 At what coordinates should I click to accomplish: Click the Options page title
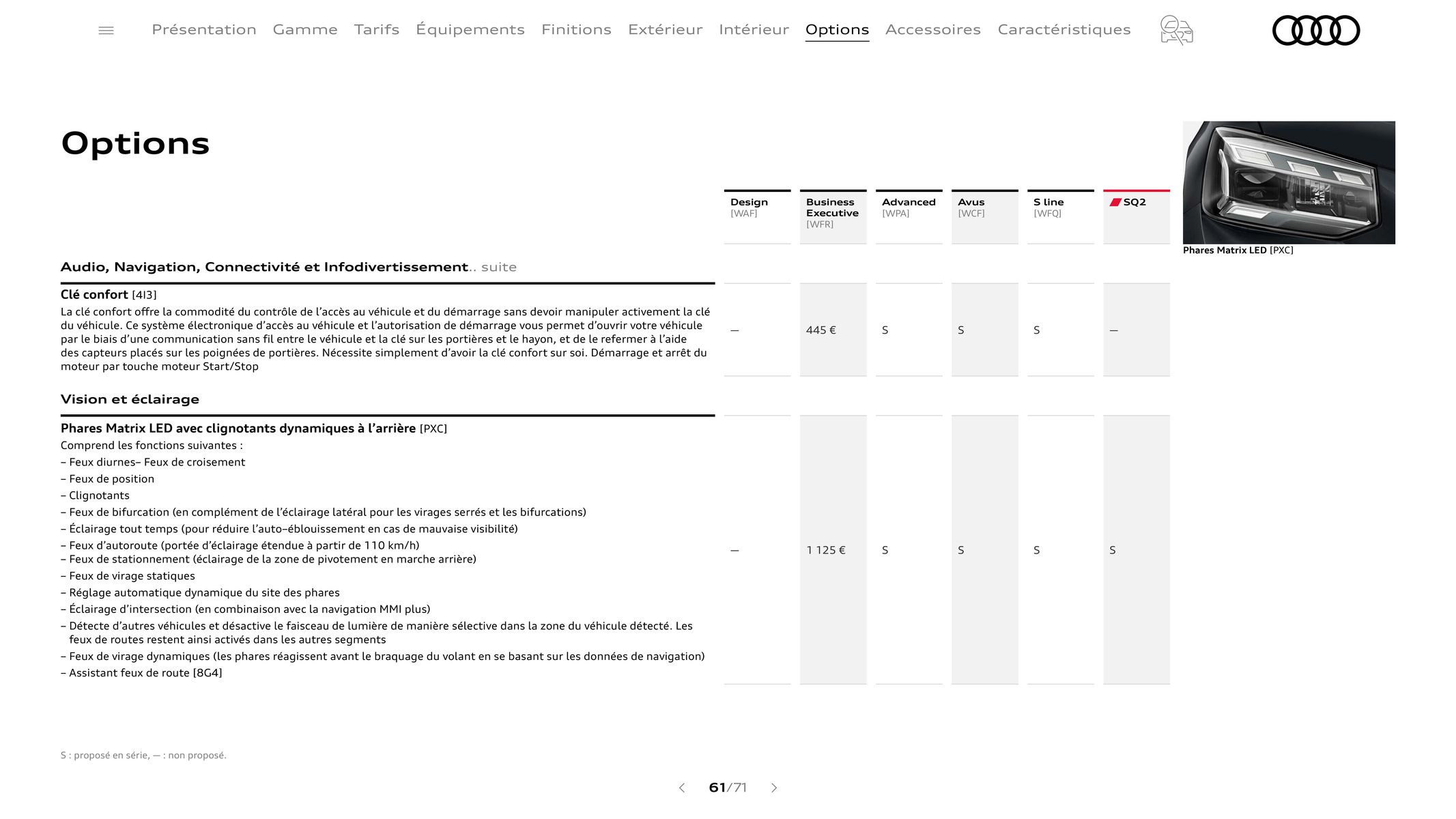pyautogui.click(x=135, y=143)
